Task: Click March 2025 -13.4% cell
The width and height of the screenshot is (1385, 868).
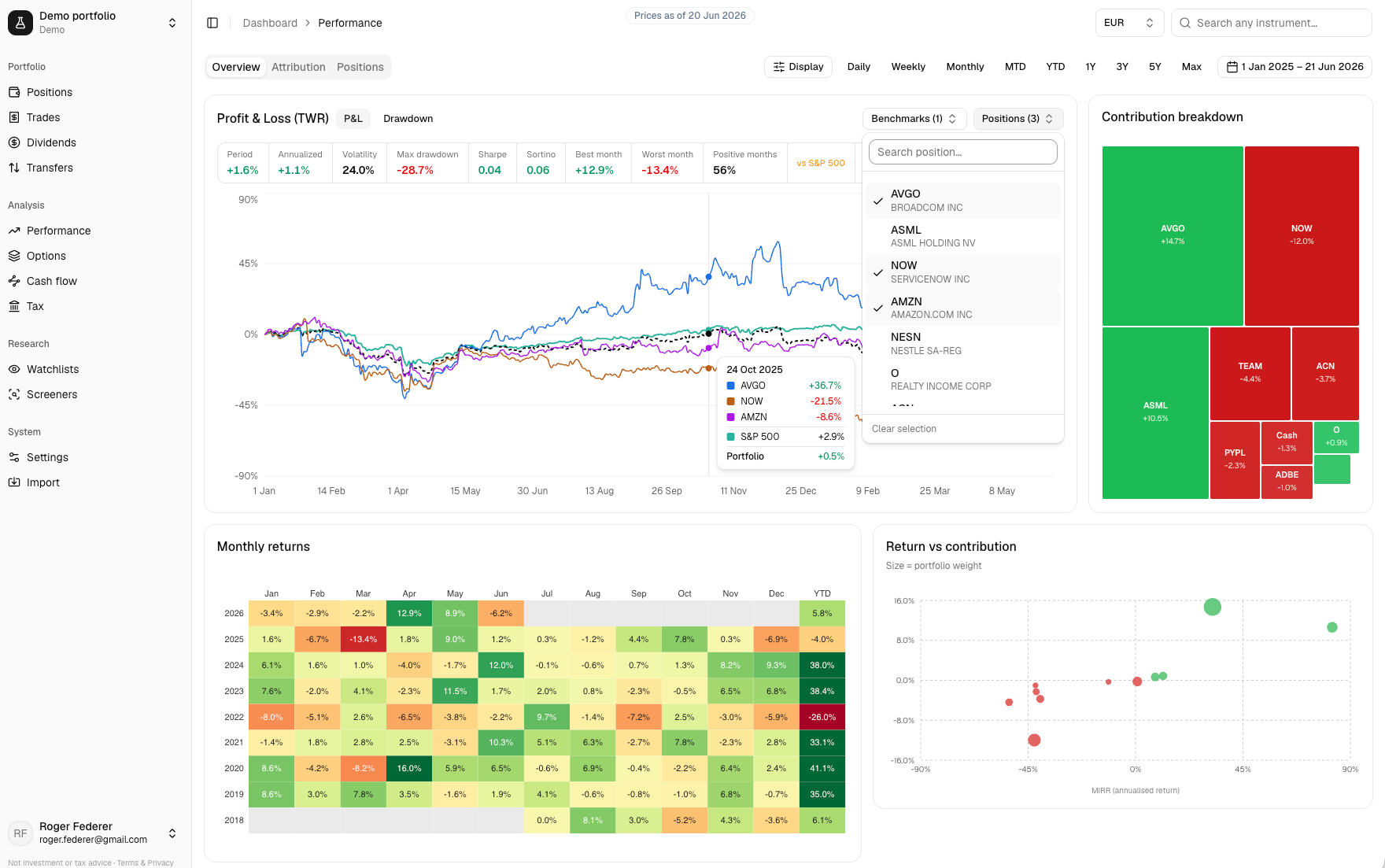Action: [x=363, y=639]
